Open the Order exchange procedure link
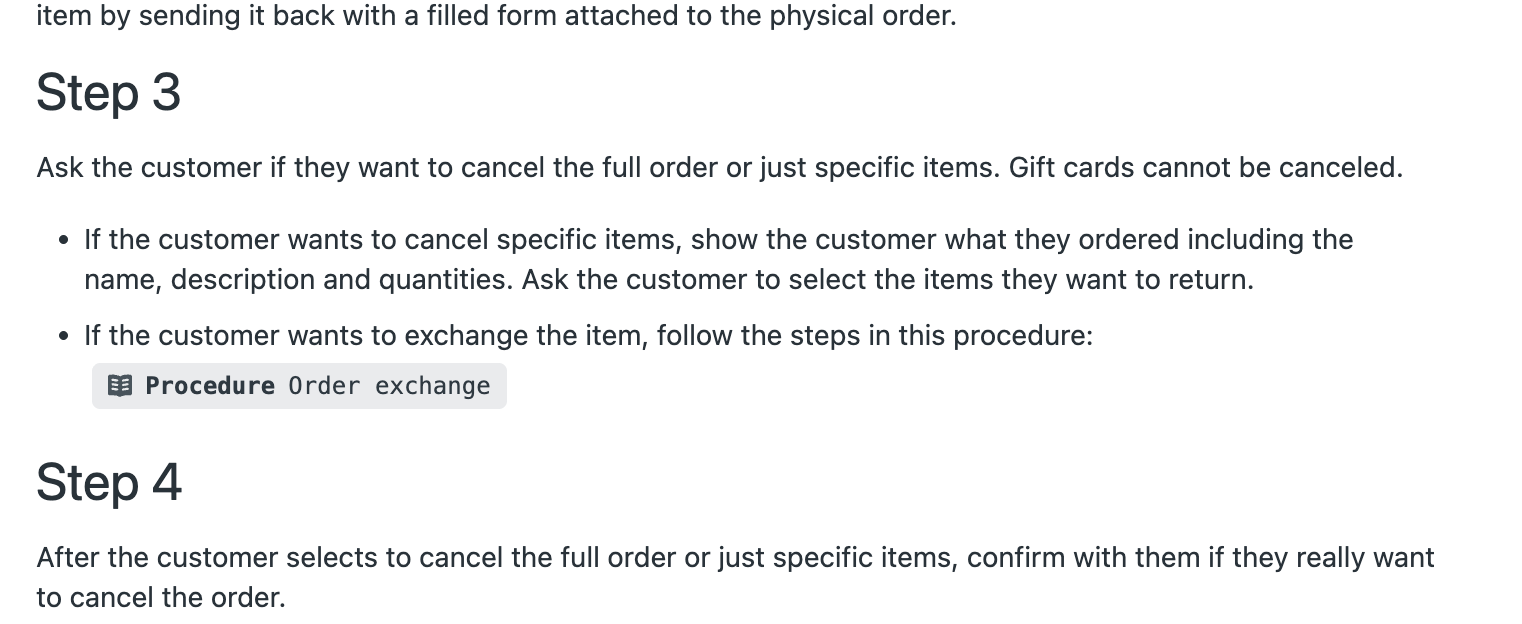This screenshot has width=1522, height=624. point(389,386)
